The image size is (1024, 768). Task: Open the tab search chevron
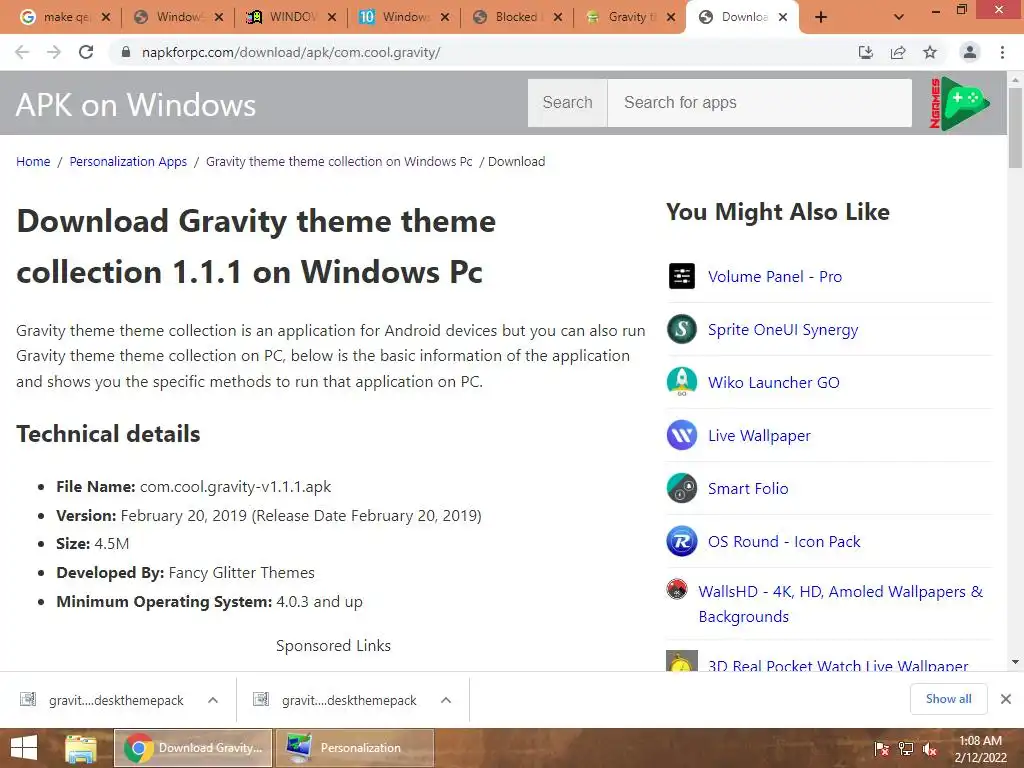899,17
